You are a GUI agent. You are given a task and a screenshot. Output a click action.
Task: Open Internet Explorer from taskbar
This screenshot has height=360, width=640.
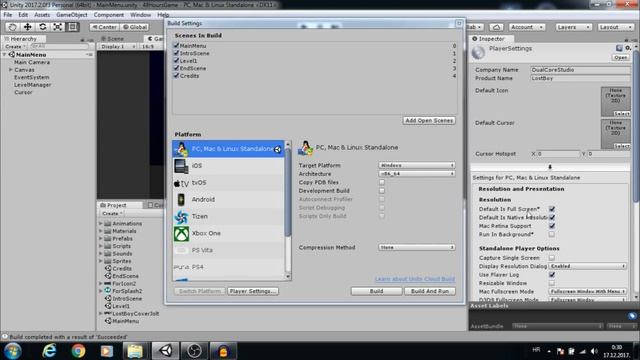pos(49,351)
